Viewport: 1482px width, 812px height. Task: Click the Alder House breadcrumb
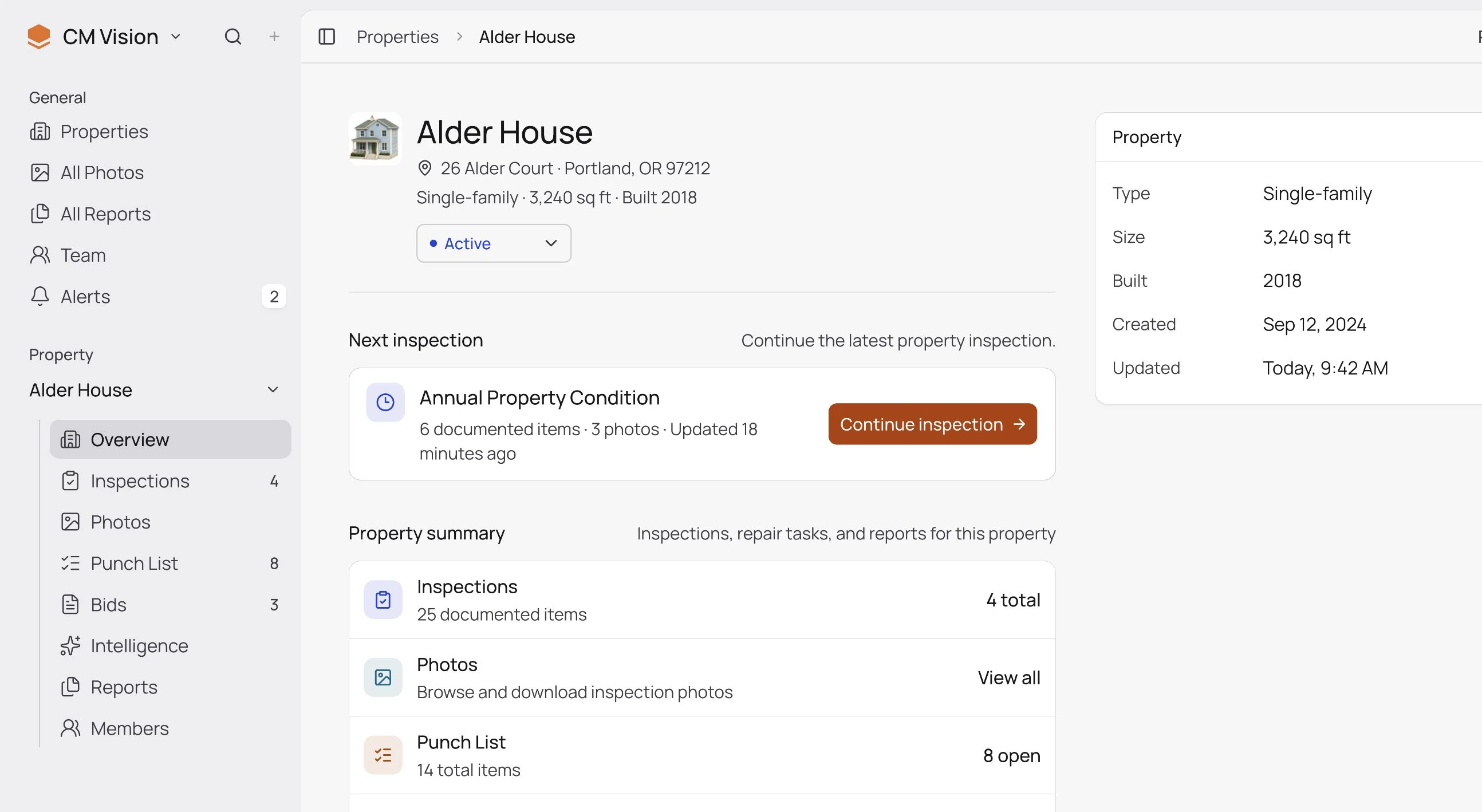(527, 37)
